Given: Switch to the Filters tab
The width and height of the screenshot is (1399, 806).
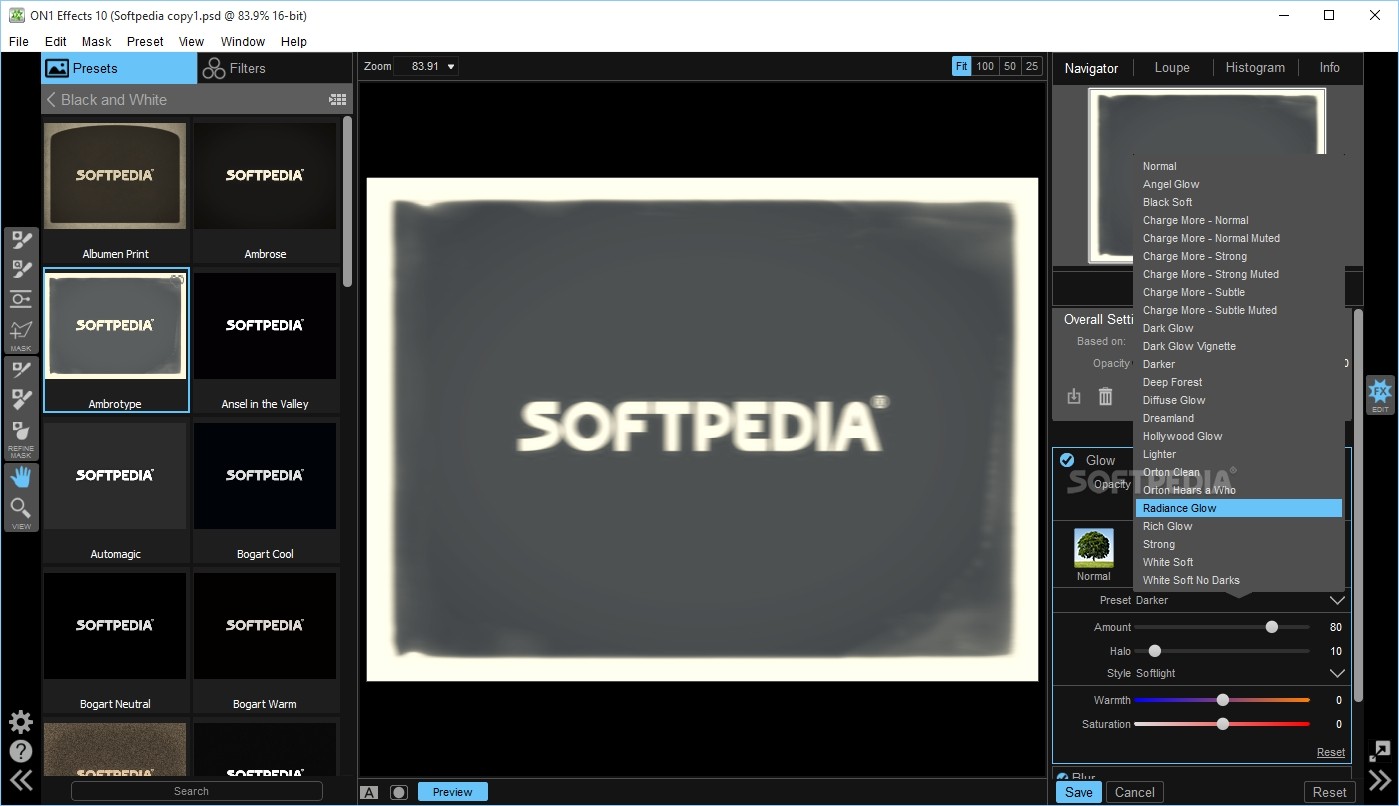Looking at the screenshot, I should pyautogui.click(x=274, y=68).
